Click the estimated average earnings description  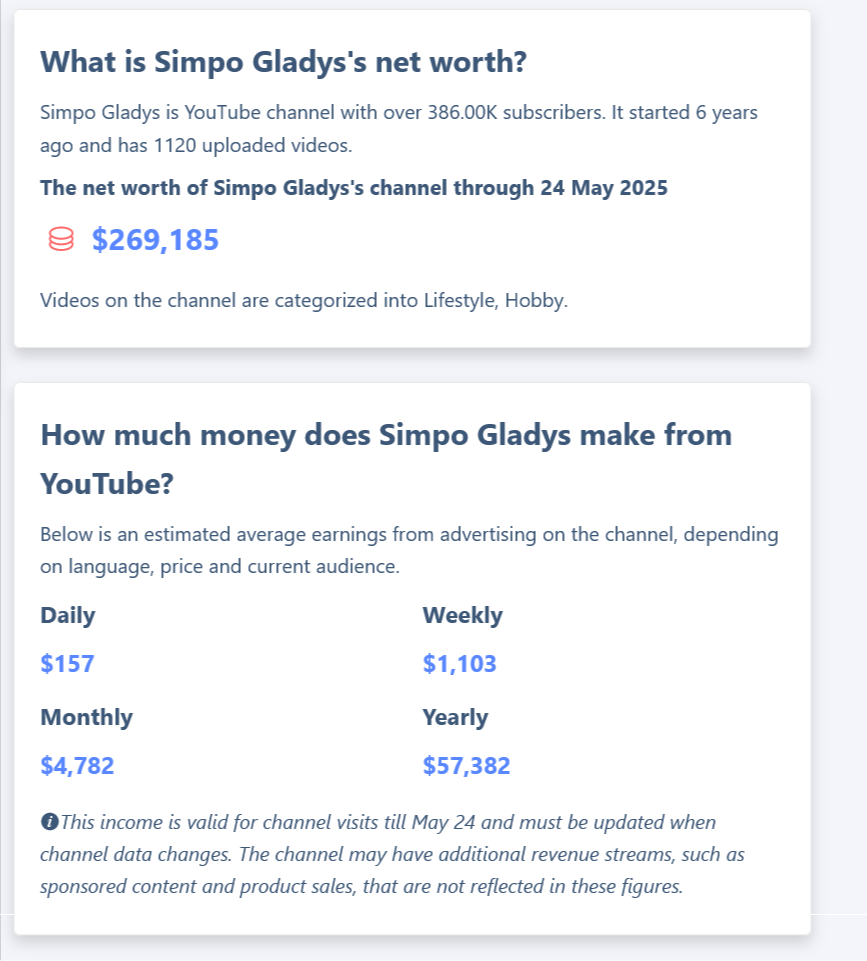[x=409, y=535]
